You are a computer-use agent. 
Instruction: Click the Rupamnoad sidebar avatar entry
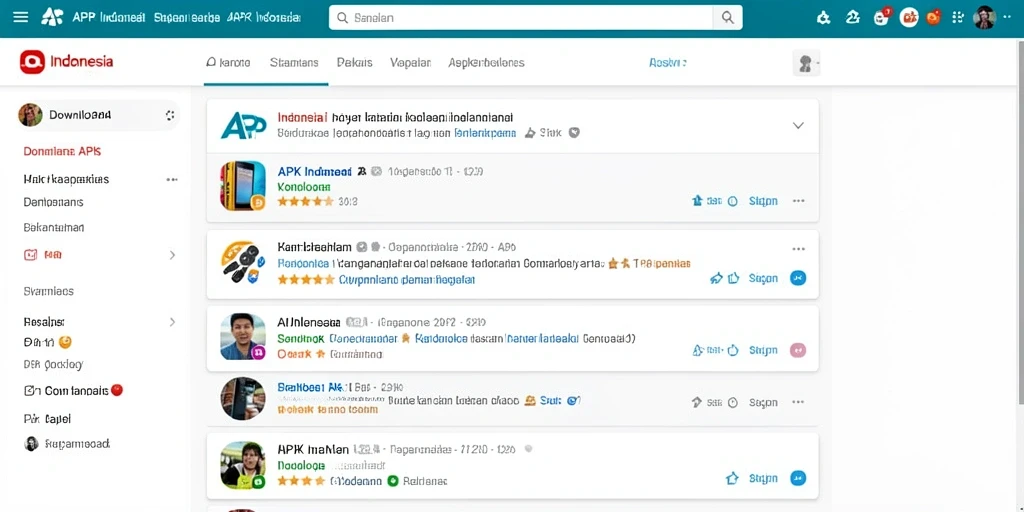67,444
